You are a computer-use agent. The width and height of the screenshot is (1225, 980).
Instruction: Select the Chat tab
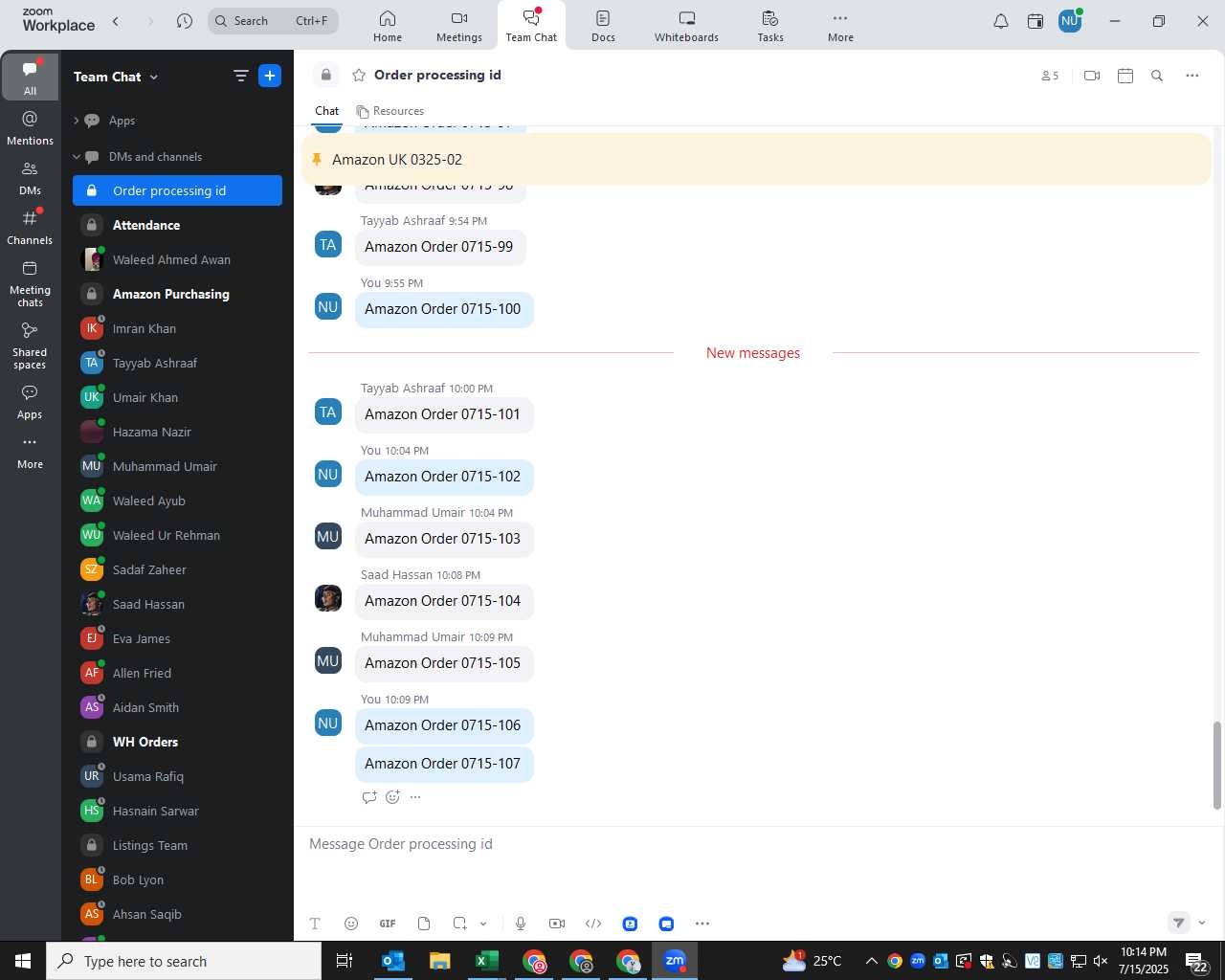(x=327, y=111)
